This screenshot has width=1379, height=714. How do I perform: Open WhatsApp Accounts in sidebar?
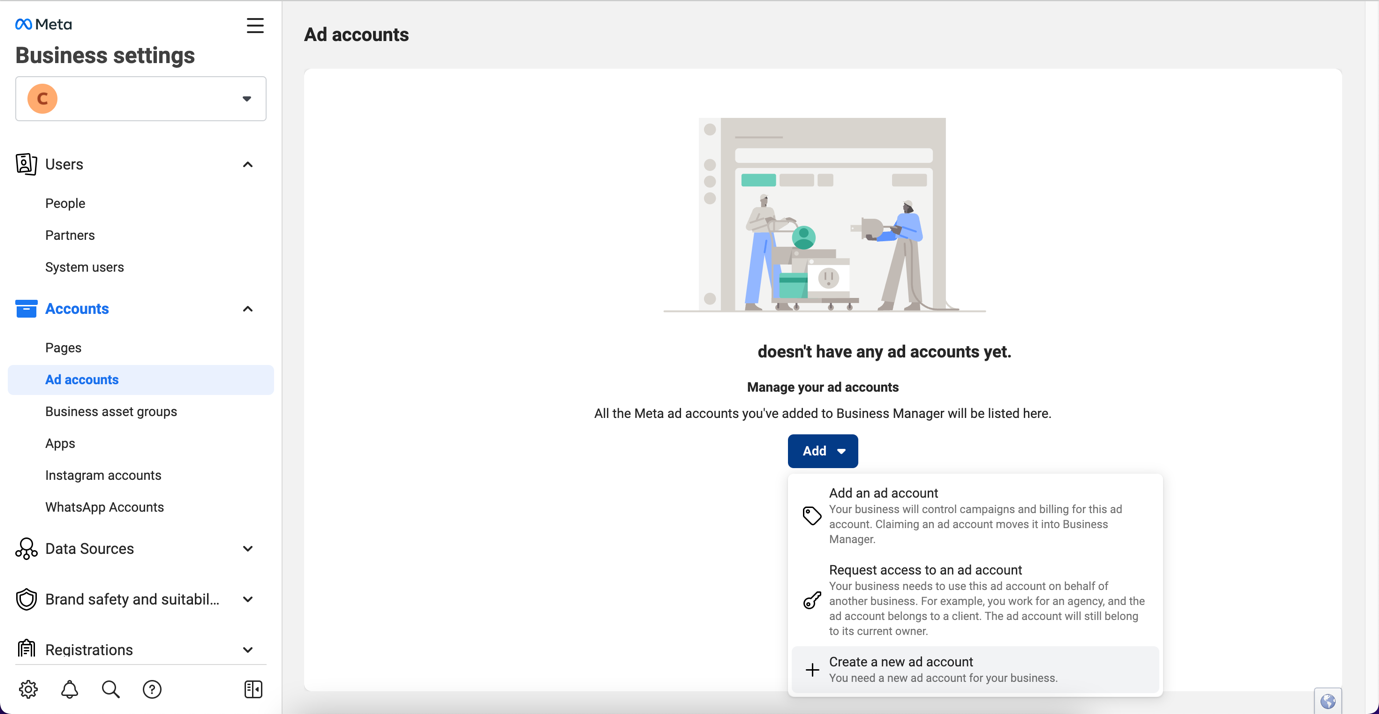[x=104, y=507]
